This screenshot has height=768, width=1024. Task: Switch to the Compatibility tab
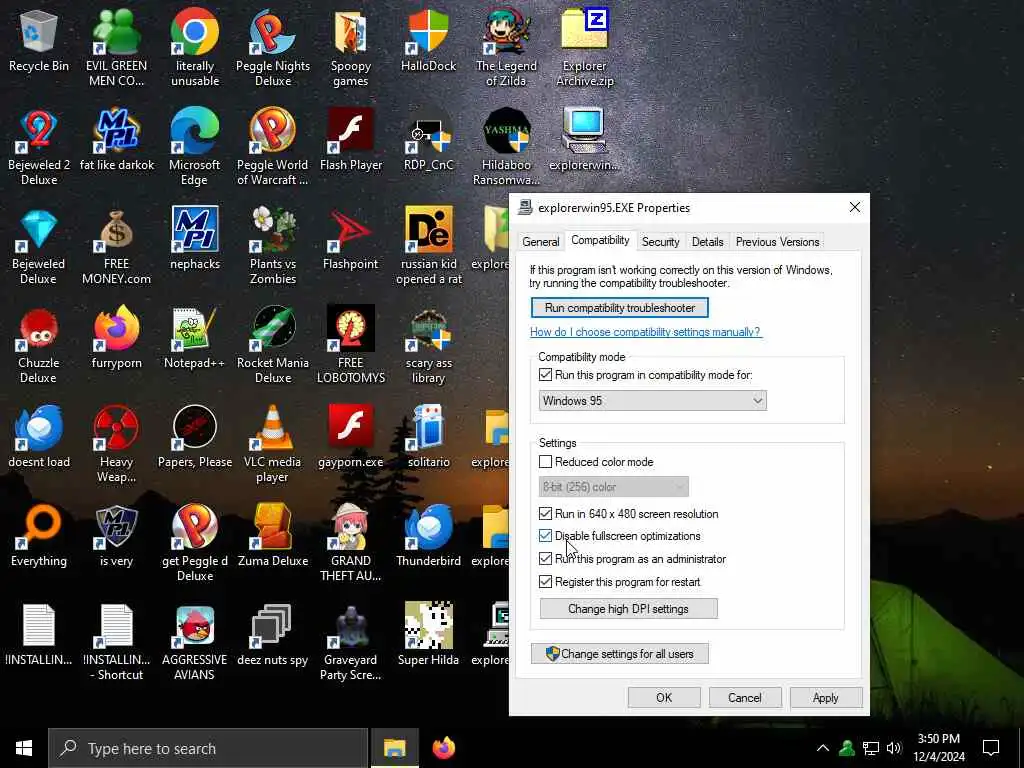tap(600, 240)
